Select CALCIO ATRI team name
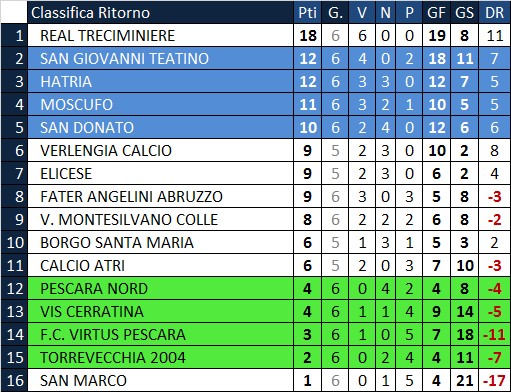511x392 pixels. (82, 266)
